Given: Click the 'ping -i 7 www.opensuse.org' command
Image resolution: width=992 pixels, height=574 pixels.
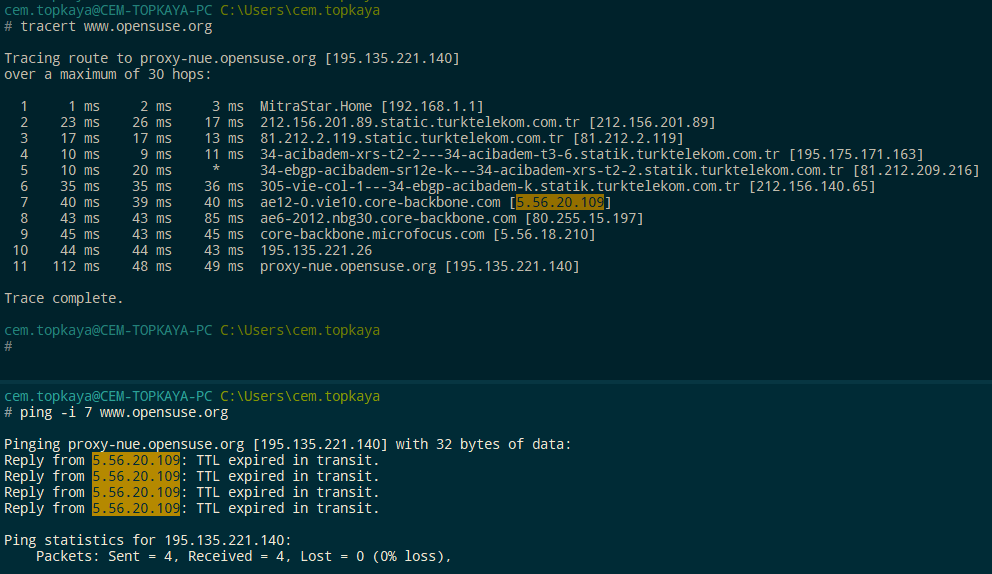Looking at the screenshot, I should [x=124, y=413].
